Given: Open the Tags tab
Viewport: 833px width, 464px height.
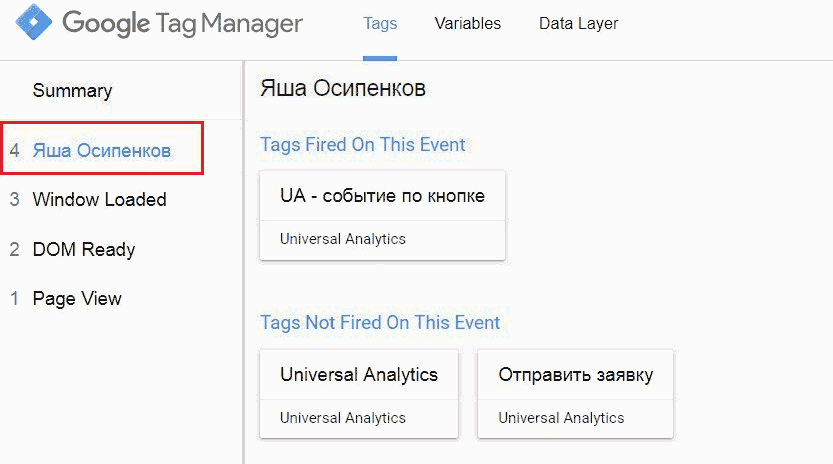Looking at the screenshot, I should [x=380, y=23].
